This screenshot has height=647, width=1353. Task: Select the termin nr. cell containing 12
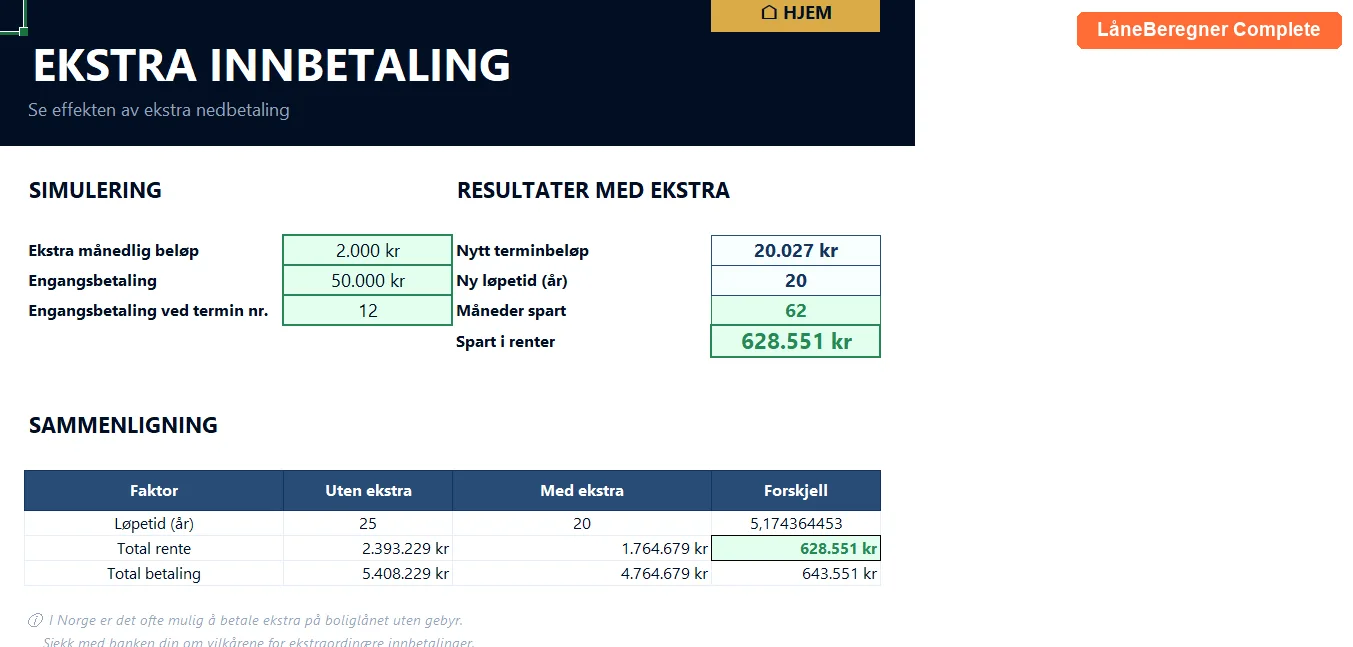(368, 311)
